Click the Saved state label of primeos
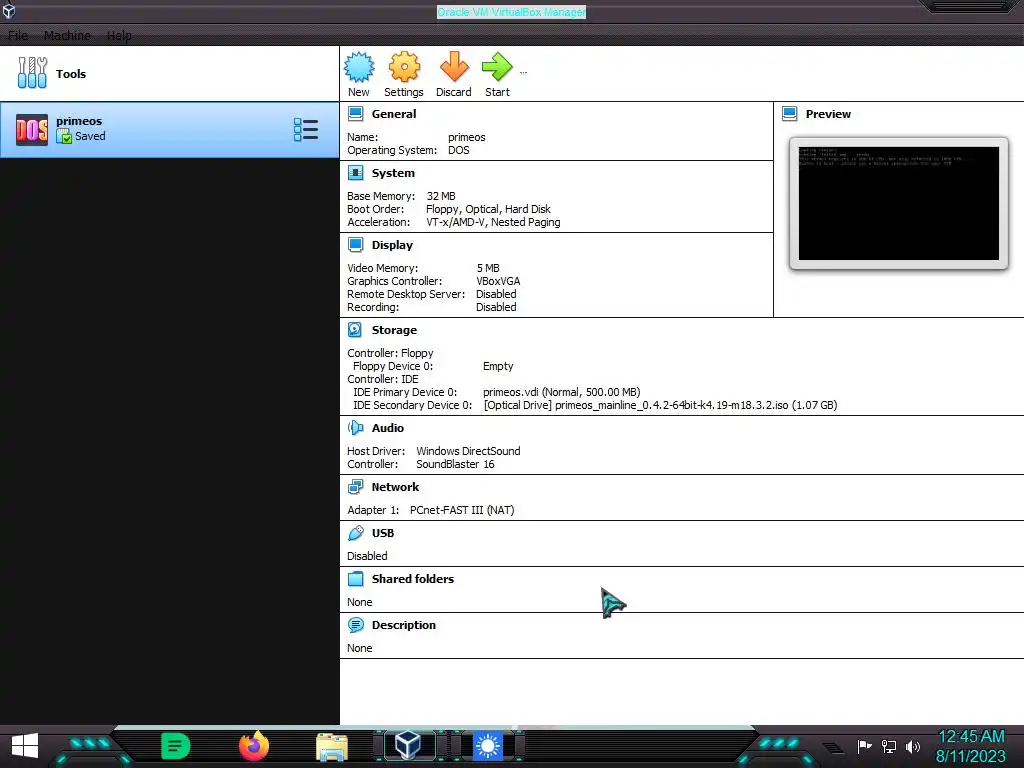The width and height of the screenshot is (1024, 768). (90, 136)
